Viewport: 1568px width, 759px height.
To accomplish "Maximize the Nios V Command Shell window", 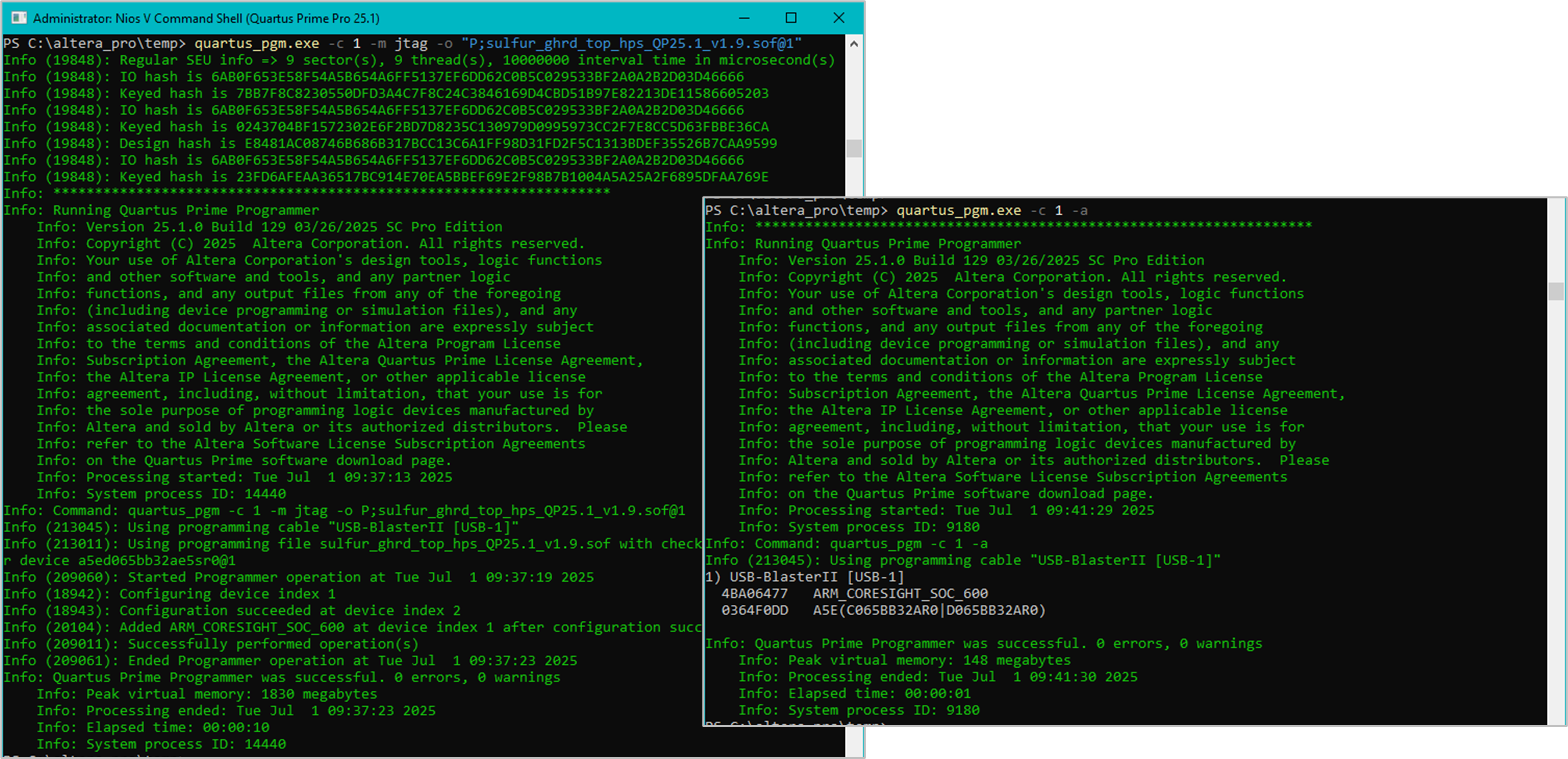I will [x=791, y=18].
